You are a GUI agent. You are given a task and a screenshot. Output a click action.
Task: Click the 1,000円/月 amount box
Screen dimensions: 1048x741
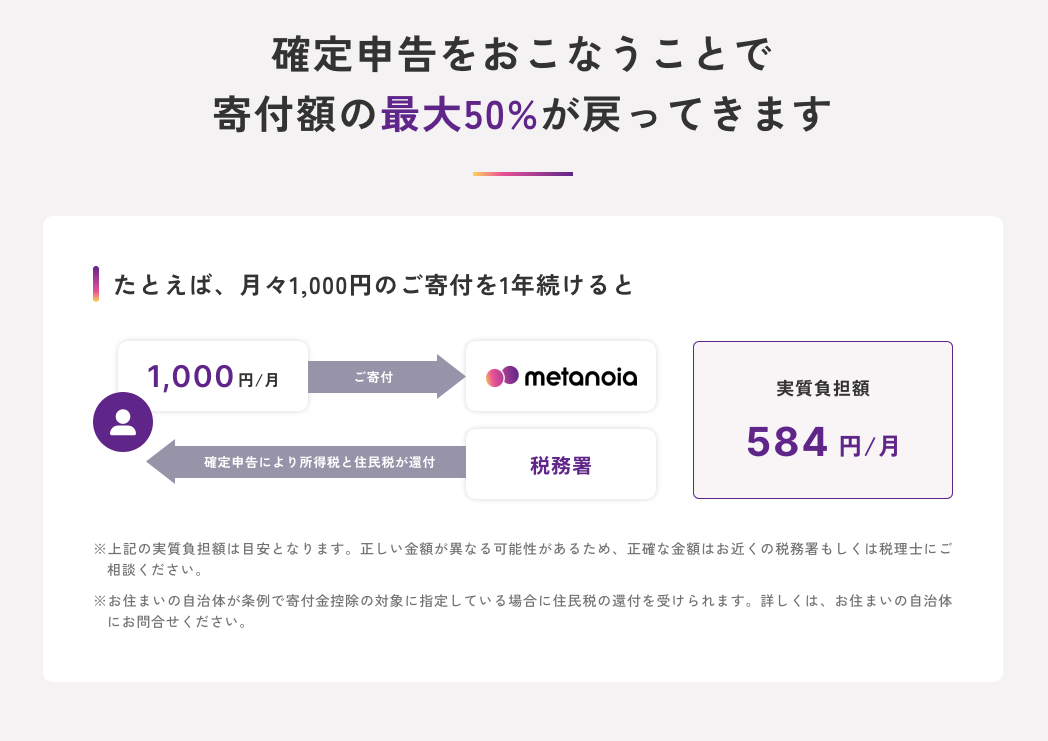point(213,377)
